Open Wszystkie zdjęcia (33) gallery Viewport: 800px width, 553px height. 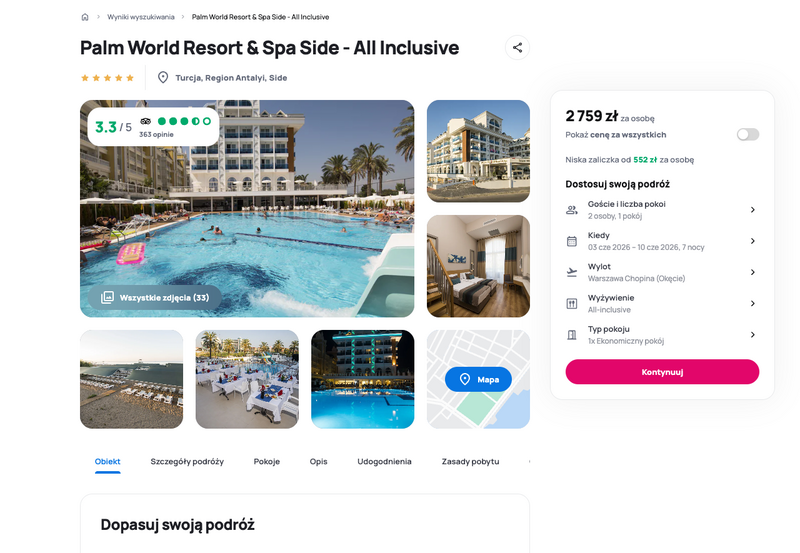(x=155, y=297)
